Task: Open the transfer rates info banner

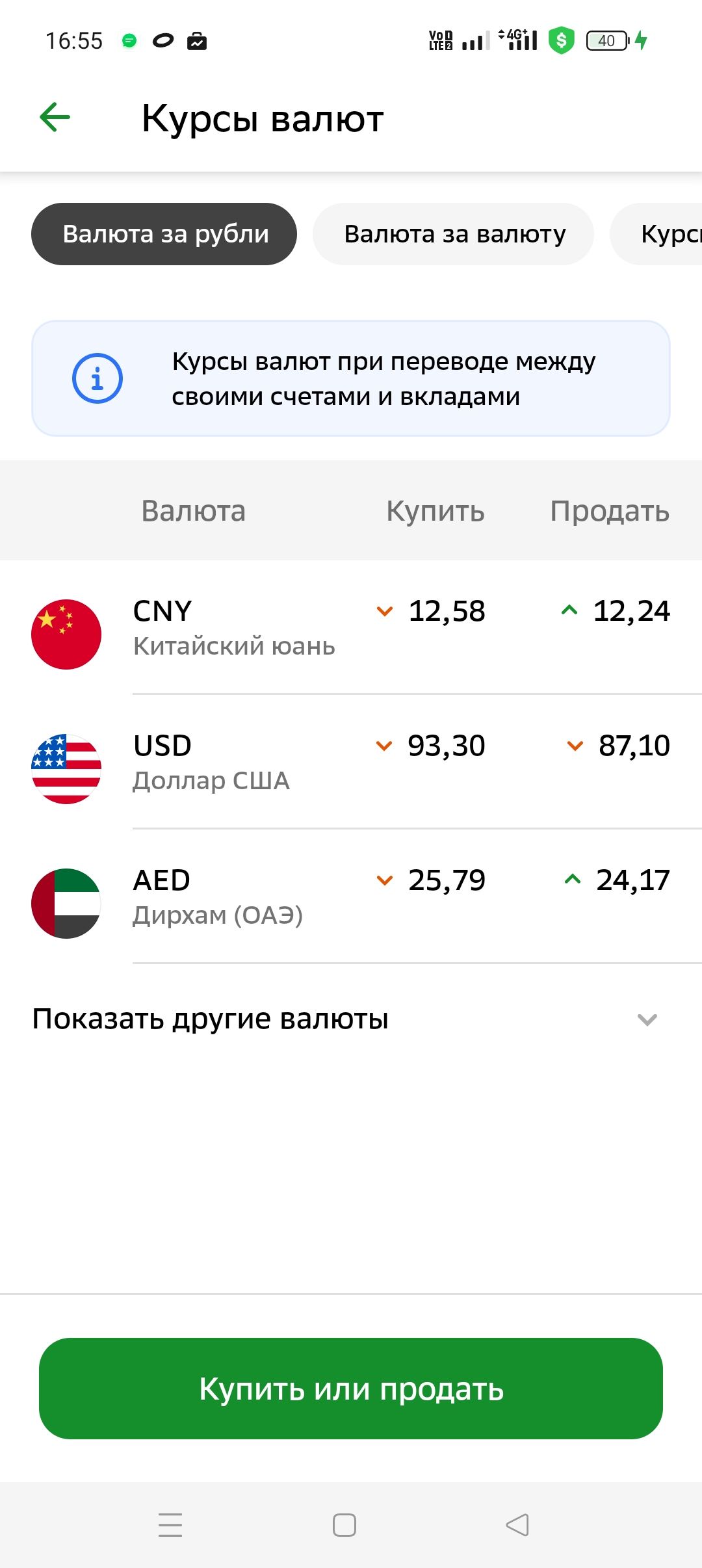Action: click(383, 378)
